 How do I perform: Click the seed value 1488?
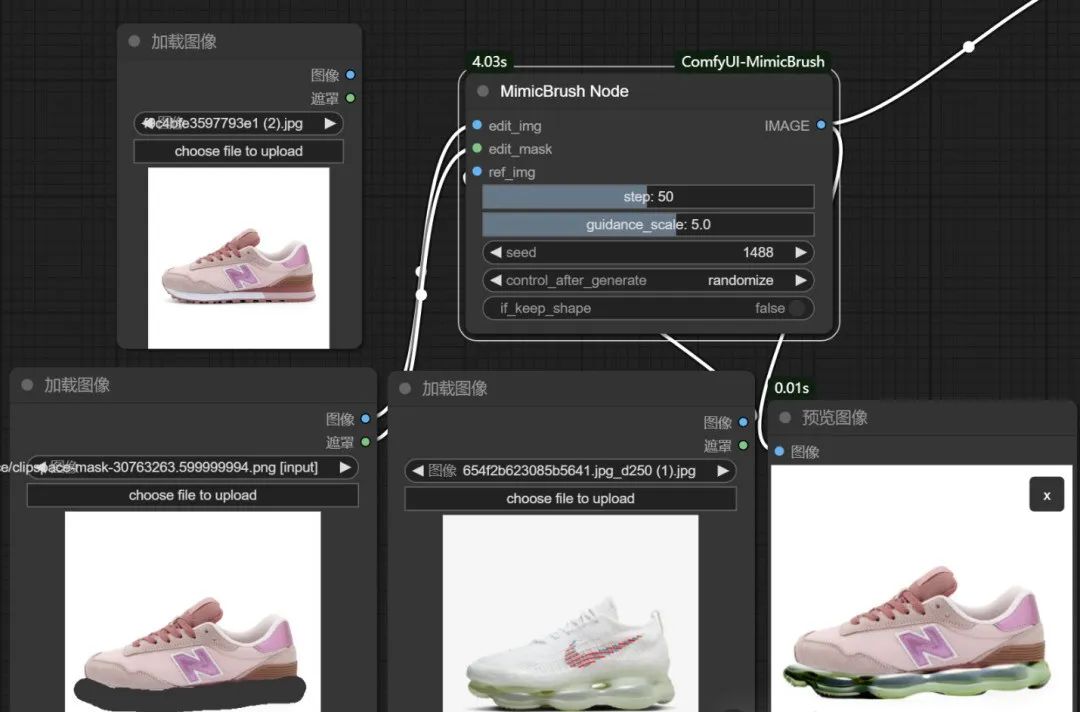(758, 252)
